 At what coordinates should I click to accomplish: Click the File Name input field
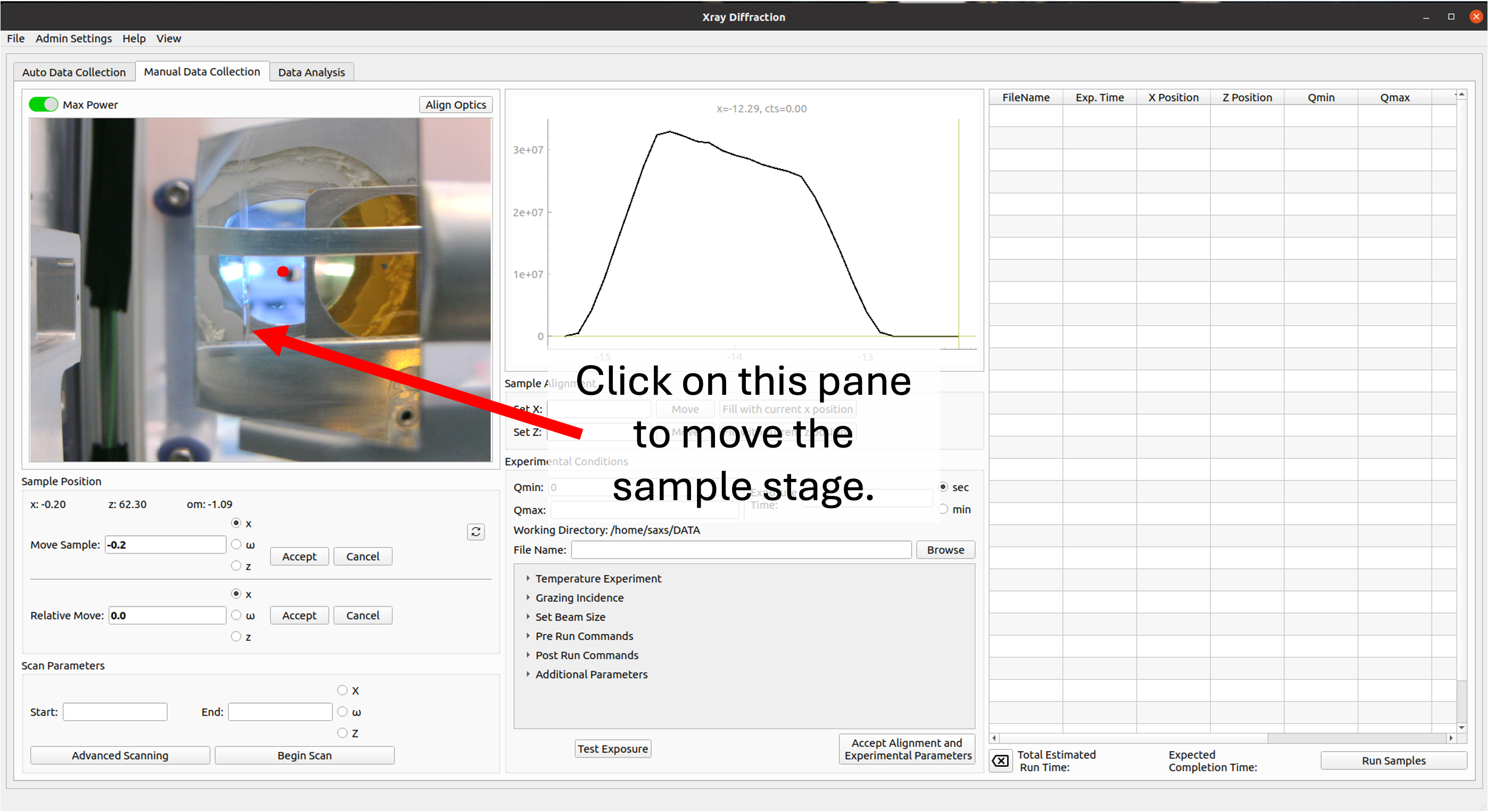pos(741,550)
